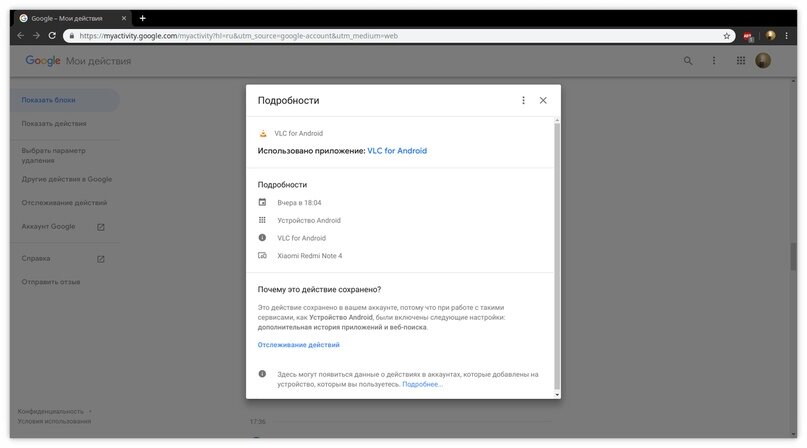This screenshot has height=448, width=807.
Task: Click grid icon beside Устройство Android
Action: pyautogui.click(x=262, y=220)
